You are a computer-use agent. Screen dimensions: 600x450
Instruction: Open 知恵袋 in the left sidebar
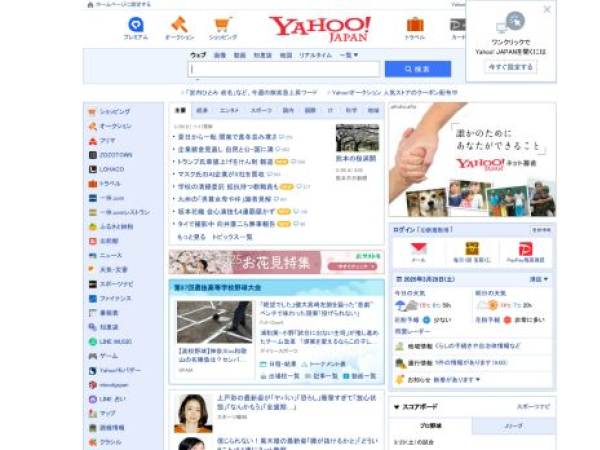coord(109,327)
